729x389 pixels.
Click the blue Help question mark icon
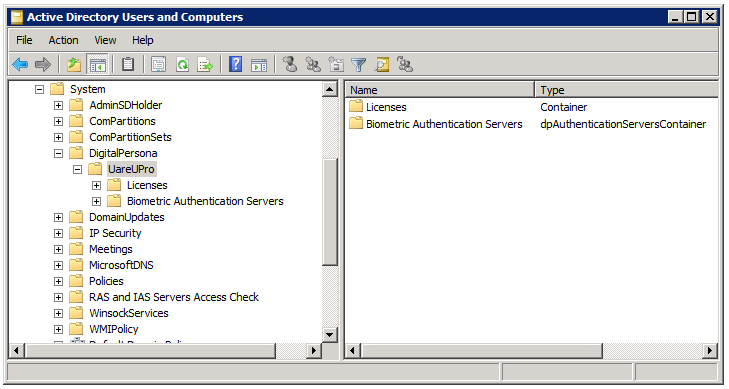(x=236, y=65)
